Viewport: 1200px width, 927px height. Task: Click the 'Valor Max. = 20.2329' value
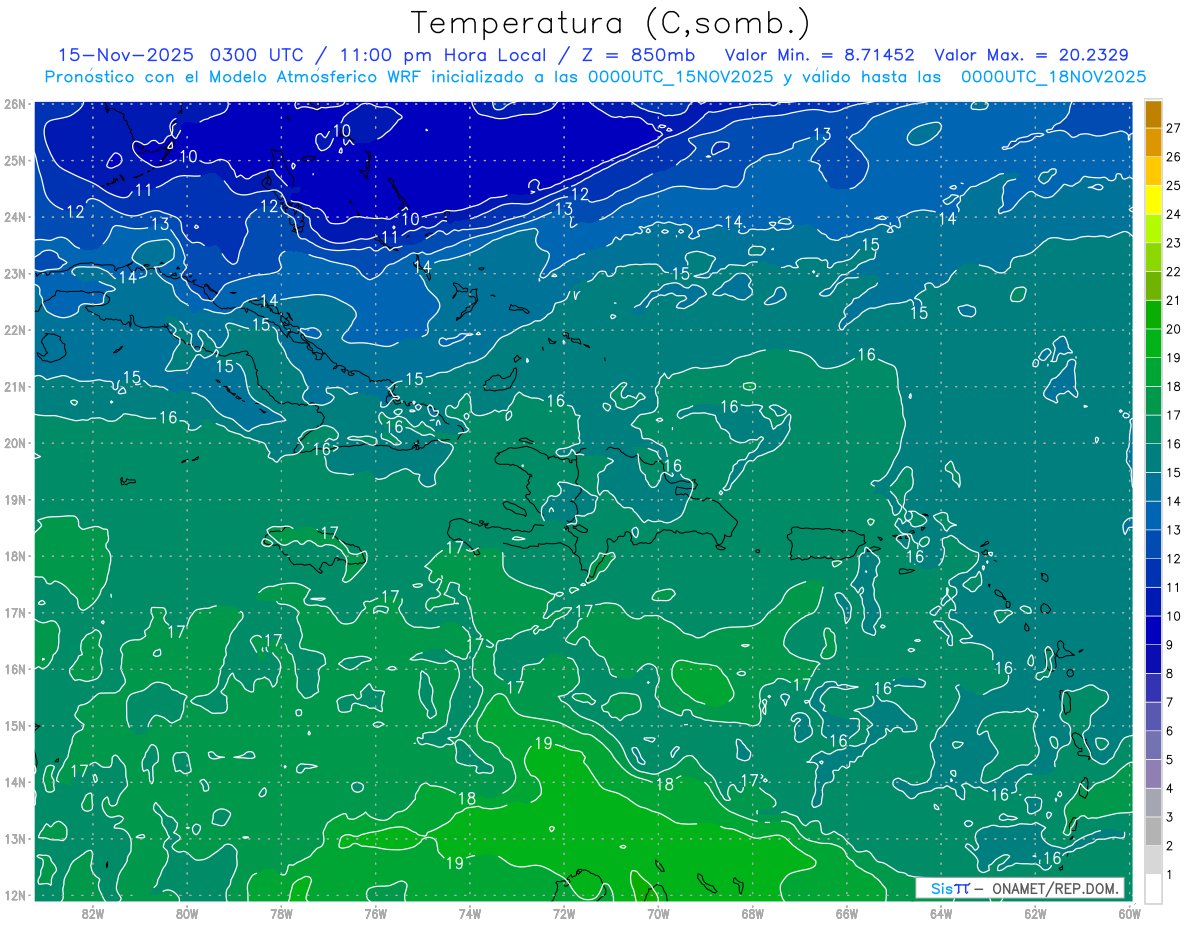pos(1032,55)
